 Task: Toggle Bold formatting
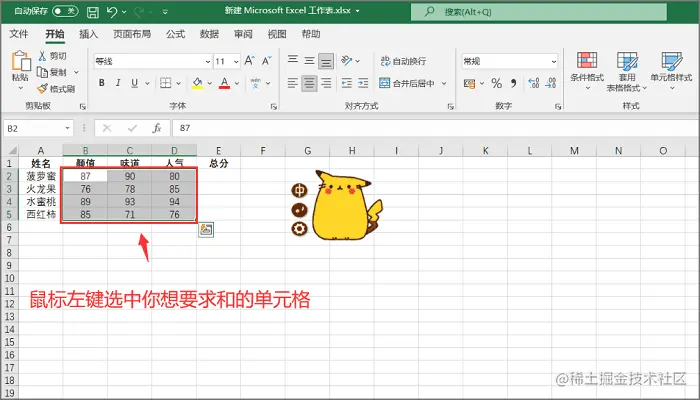[x=102, y=83]
